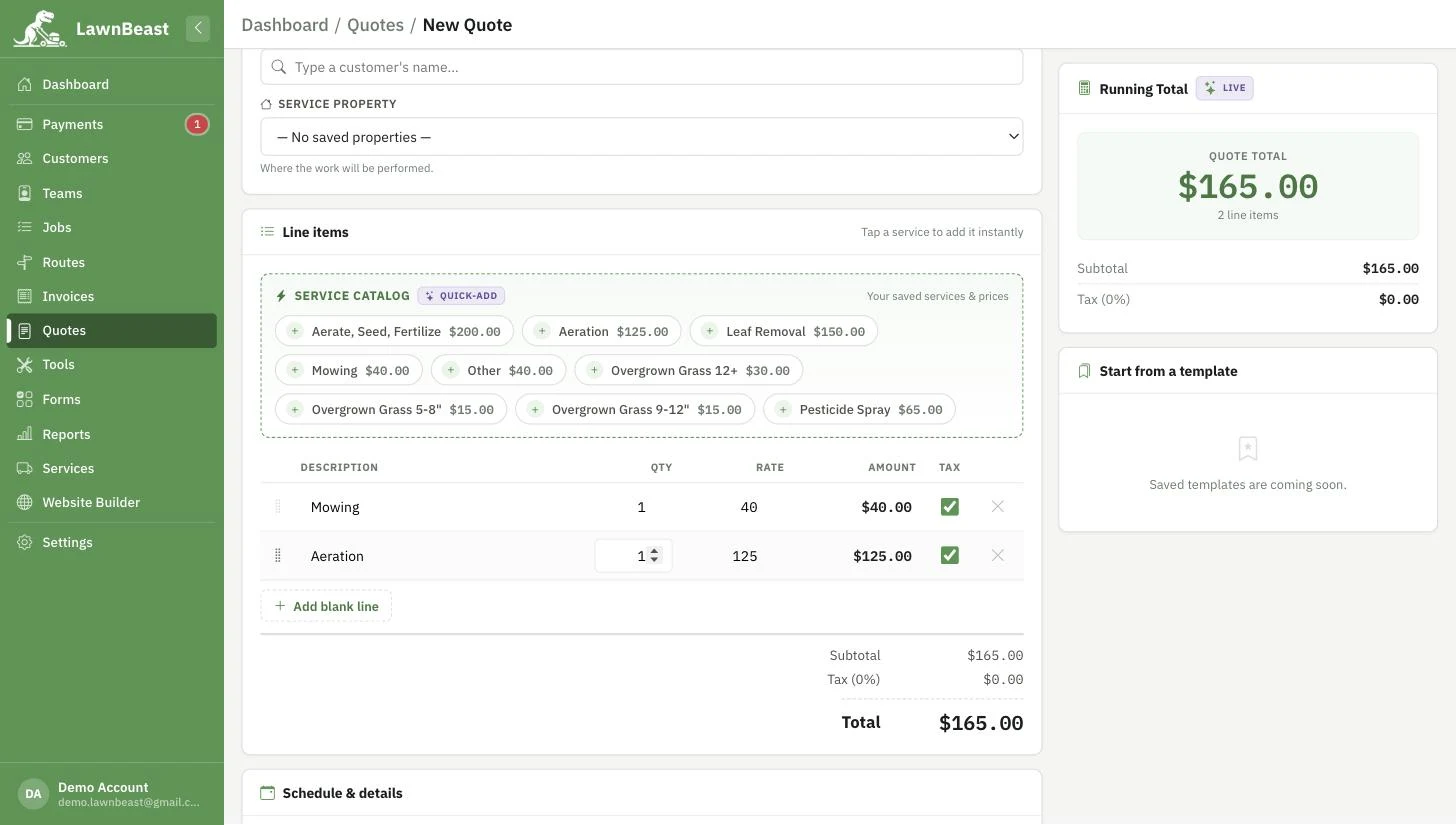Click the LawnBeast dinosaur logo
The image size is (1456, 825).
(39, 28)
